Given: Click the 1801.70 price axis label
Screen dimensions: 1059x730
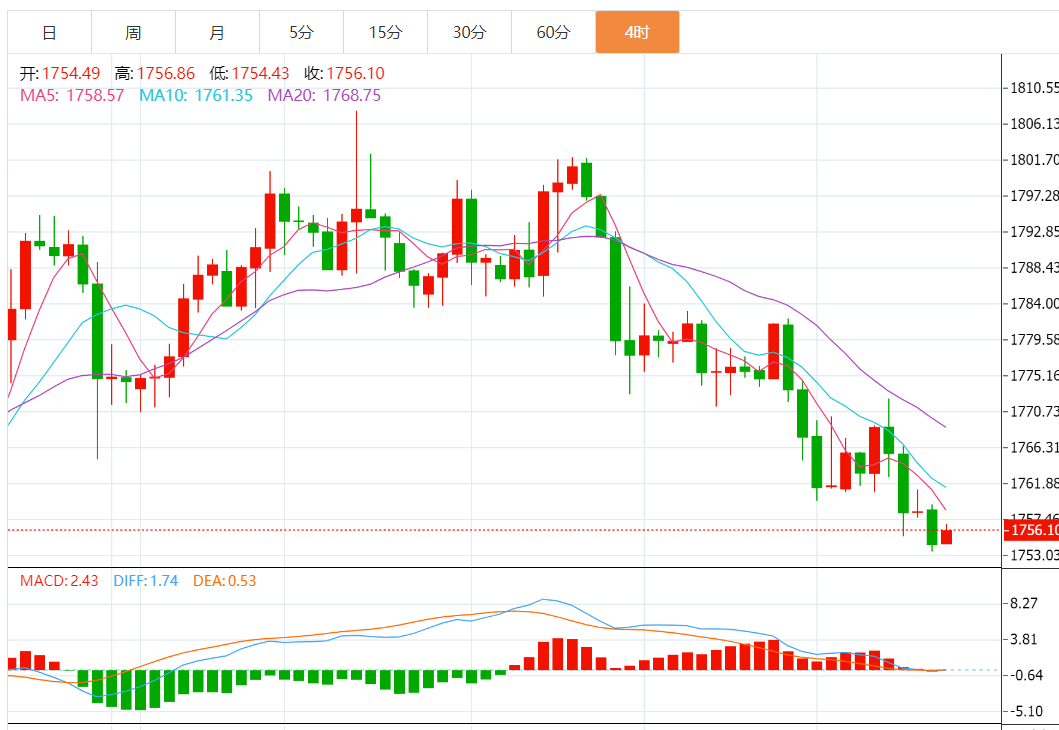Looking at the screenshot, I should tap(1033, 160).
